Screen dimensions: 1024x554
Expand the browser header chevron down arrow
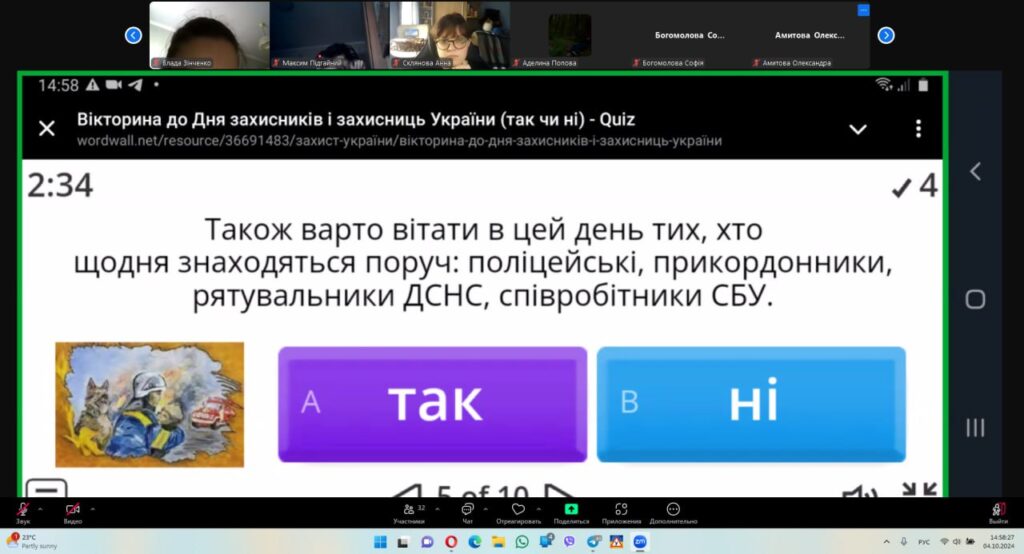(857, 129)
